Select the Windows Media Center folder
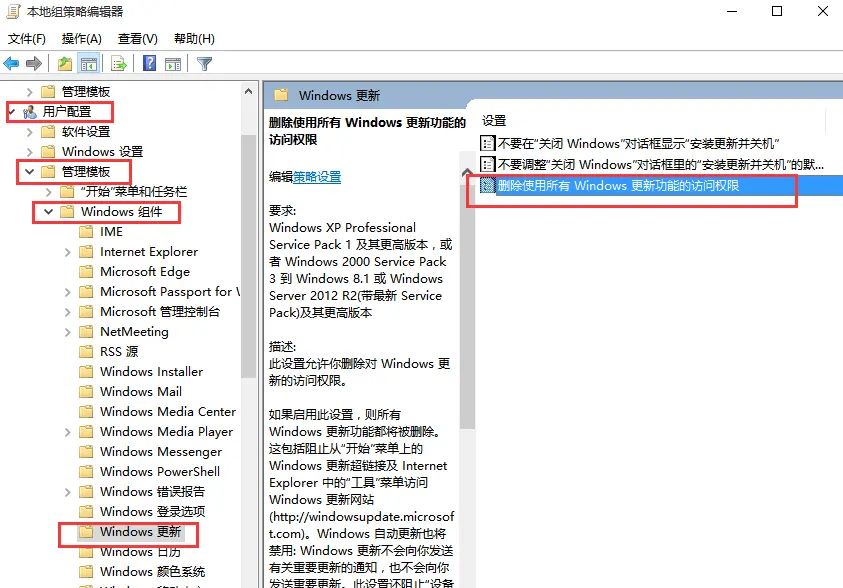Viewport: 843px width, 588px height. 168,412
